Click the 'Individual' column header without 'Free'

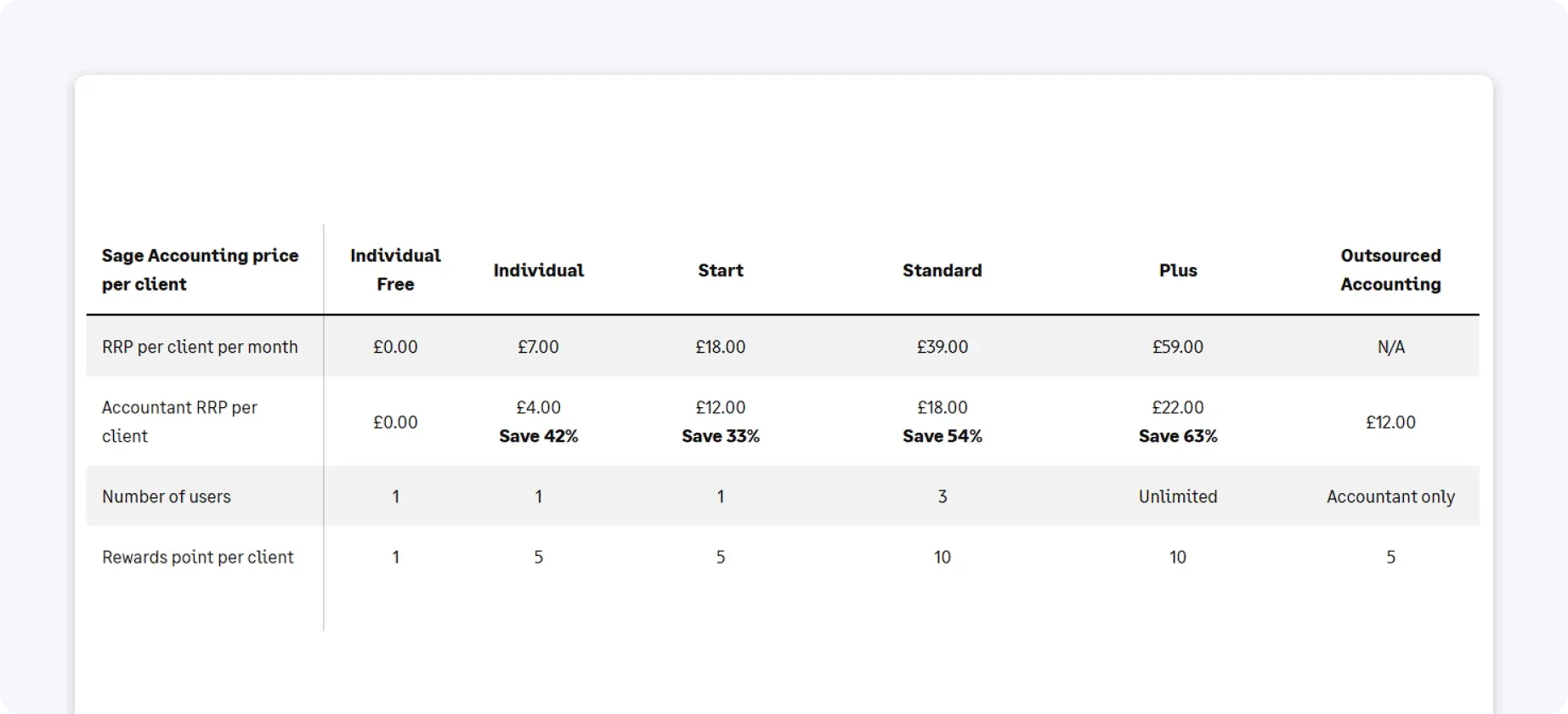click(x=538, y=270)
